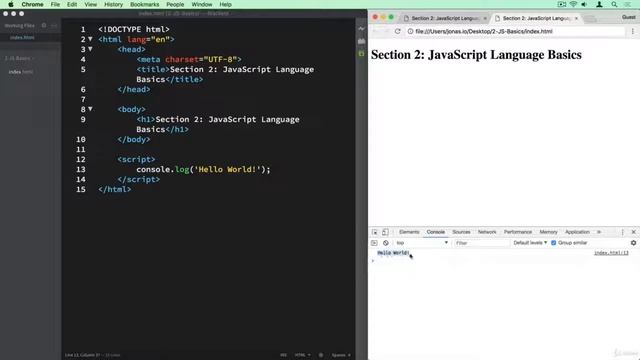Open the Bookmarks menu
This screenshot has width=640, height=360.
click(144, 4)
